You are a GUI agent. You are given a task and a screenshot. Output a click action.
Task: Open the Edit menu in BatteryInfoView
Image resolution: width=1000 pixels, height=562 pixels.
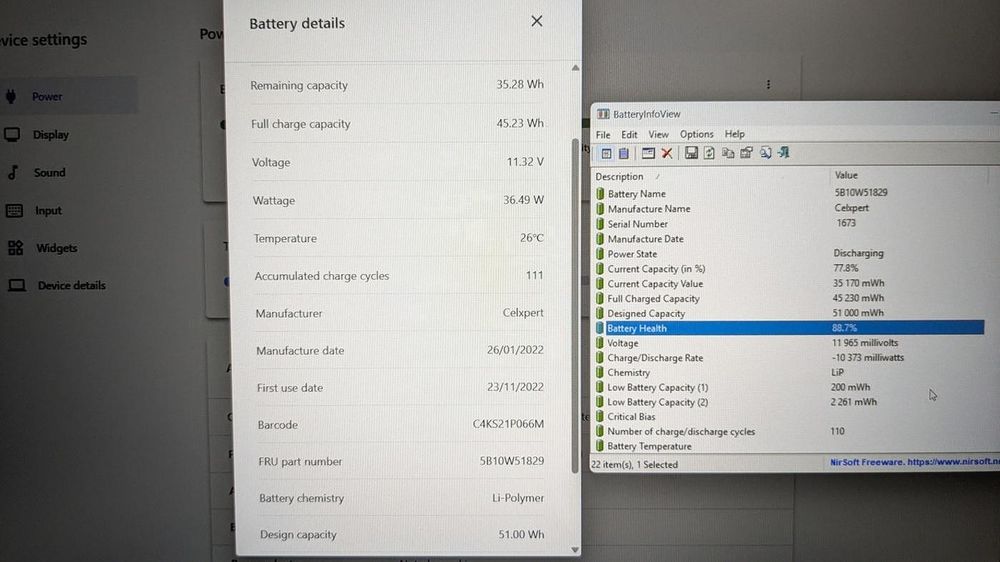pos(629,135)
